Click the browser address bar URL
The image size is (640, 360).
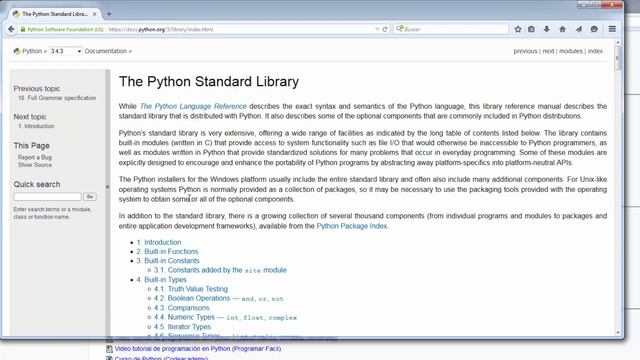(x=161, y=29)
